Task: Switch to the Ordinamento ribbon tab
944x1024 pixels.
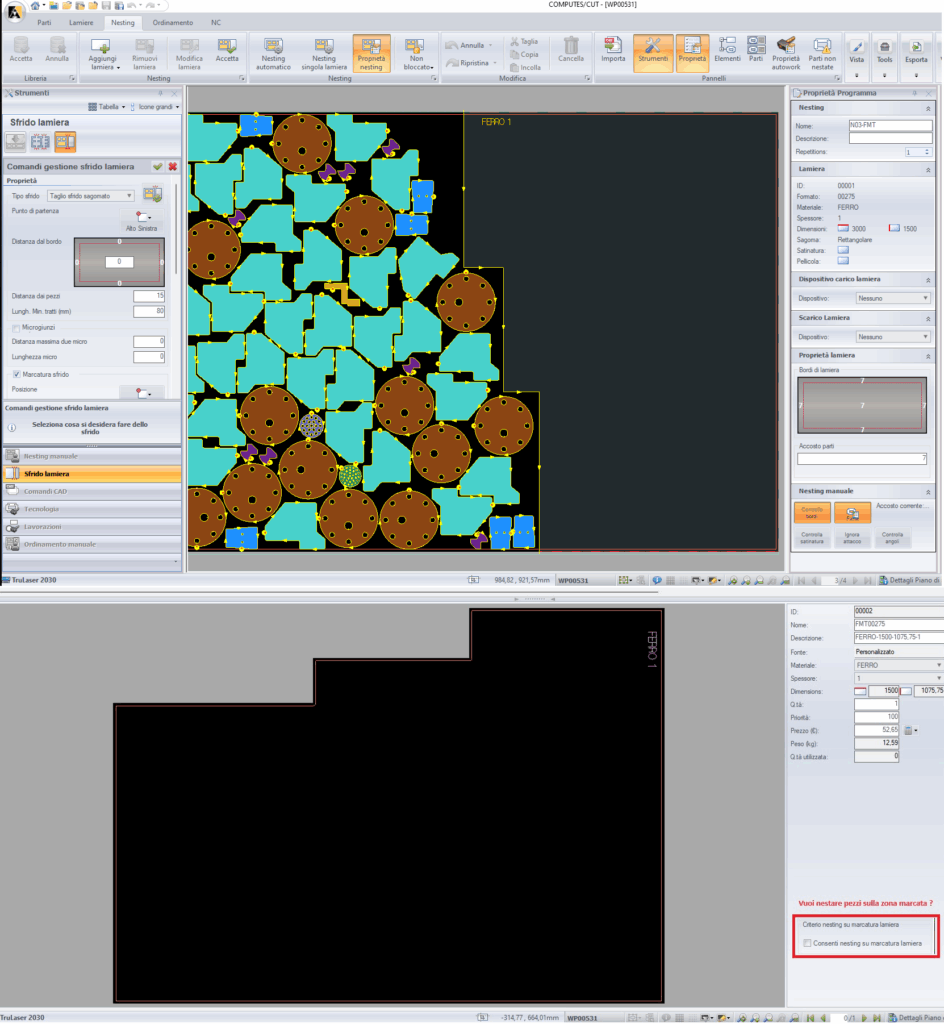Action: [173, 22]
